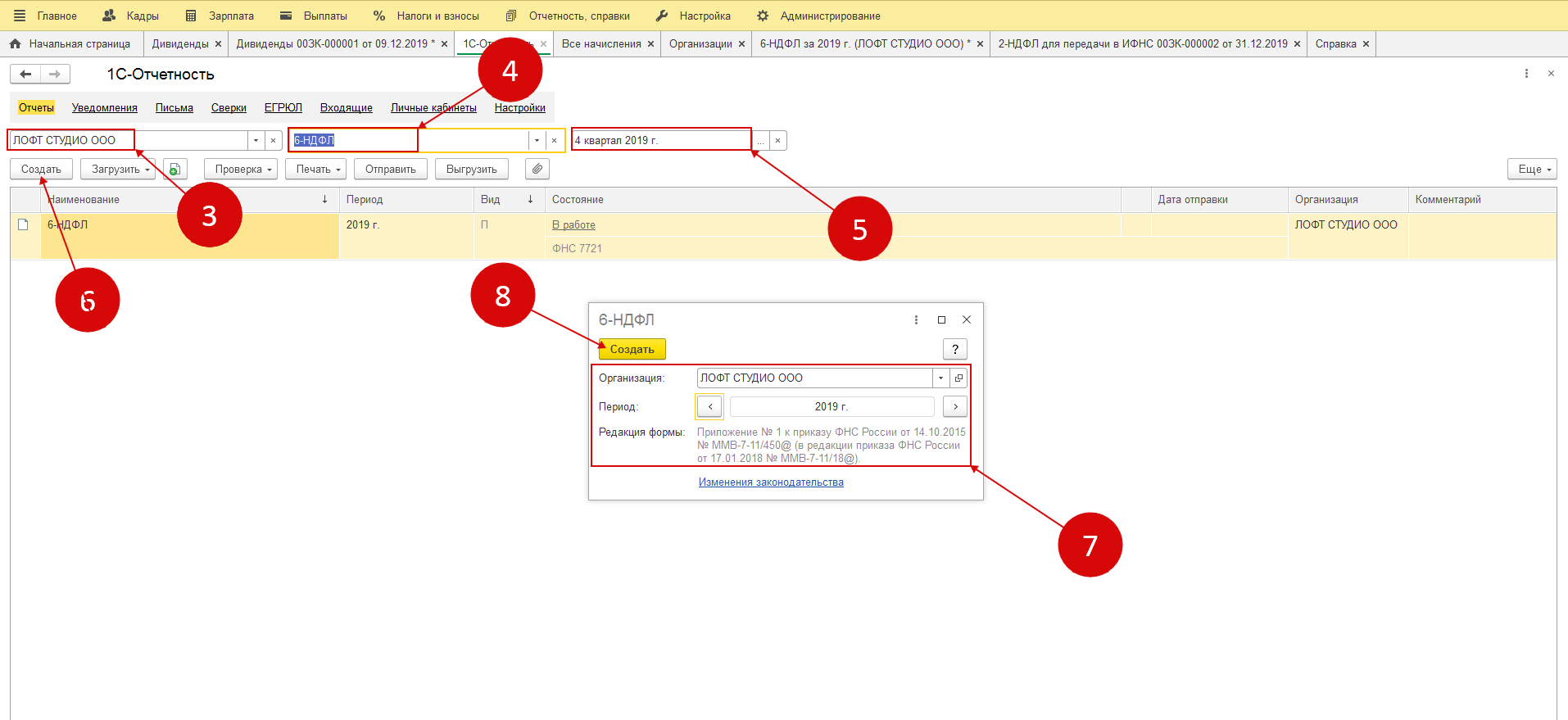
Task: Expand report type filter dropdown arrow
Action: click(537, 140)
